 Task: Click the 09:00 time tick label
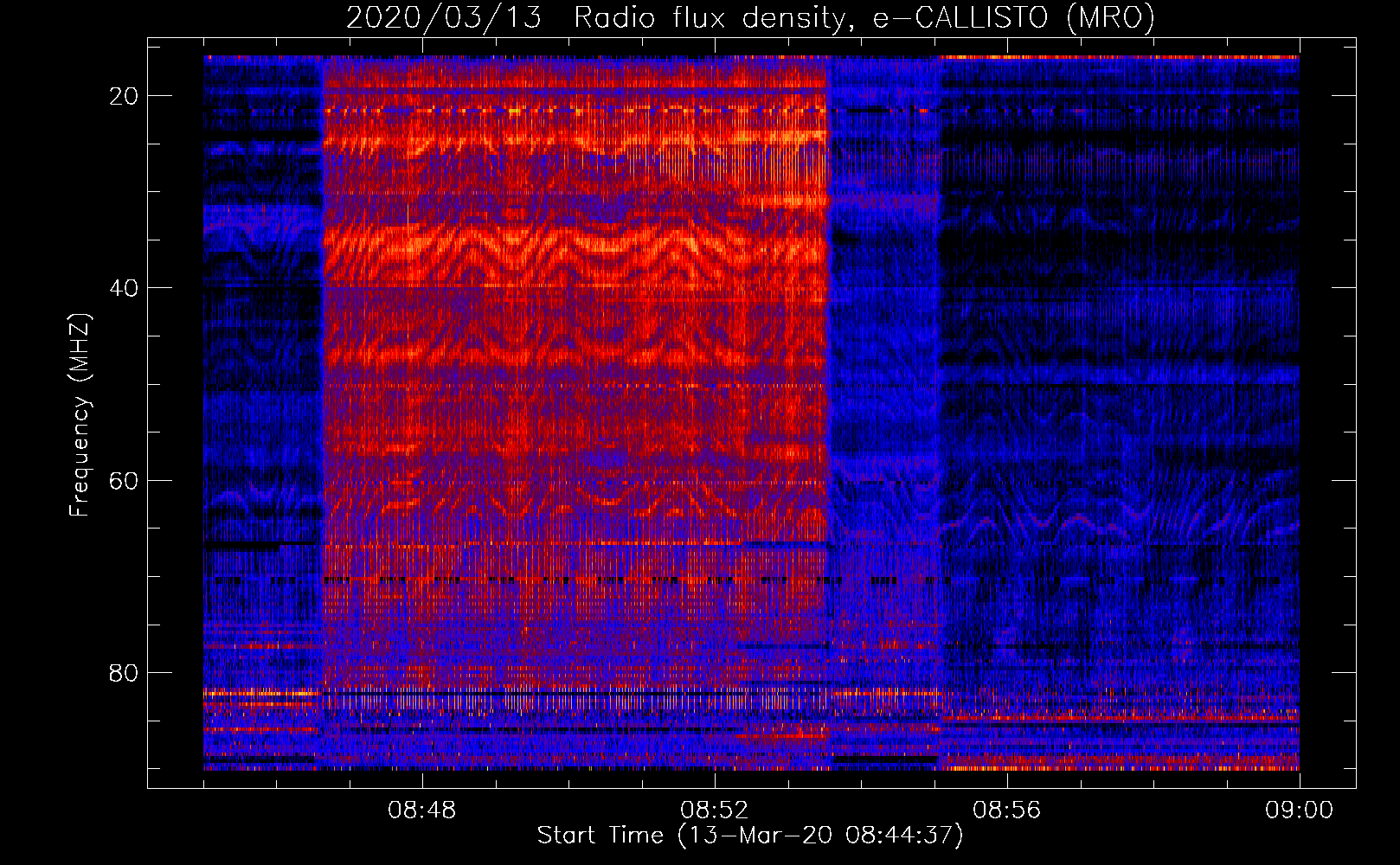[1300, 811]
